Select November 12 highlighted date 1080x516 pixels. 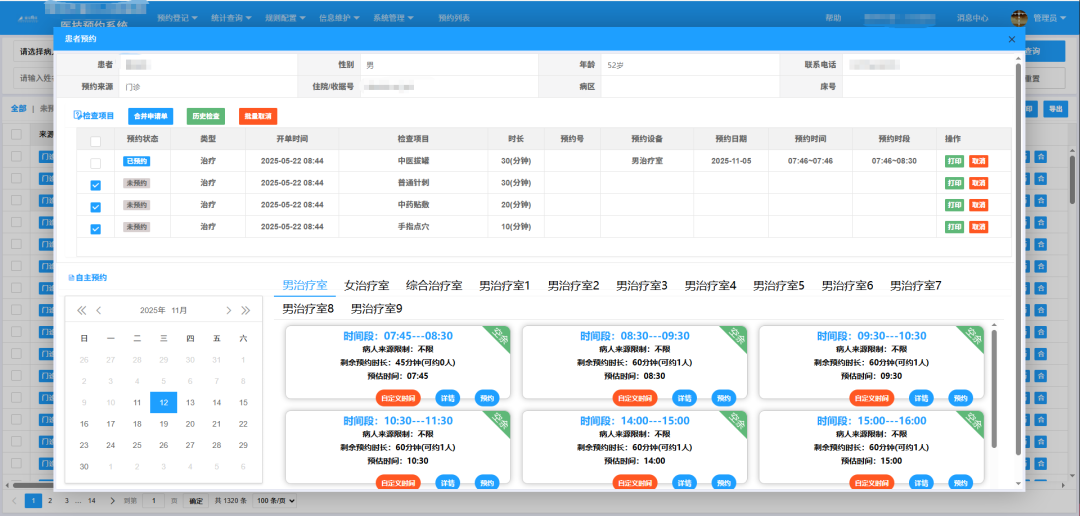tap(164, 402)
